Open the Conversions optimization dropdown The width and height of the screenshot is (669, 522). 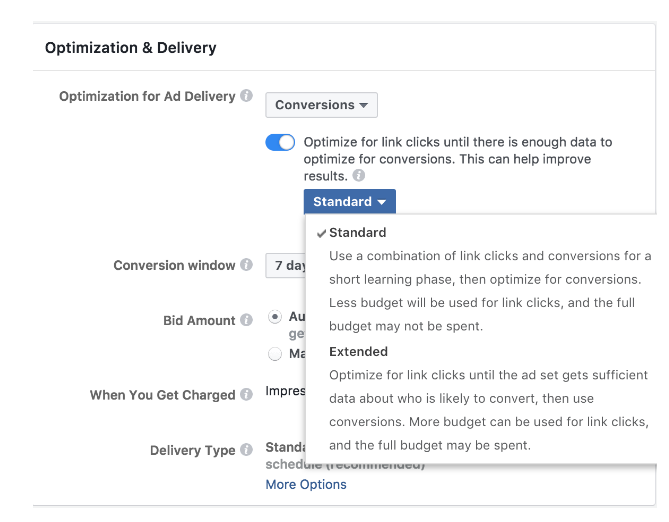(x=321, y=105)
